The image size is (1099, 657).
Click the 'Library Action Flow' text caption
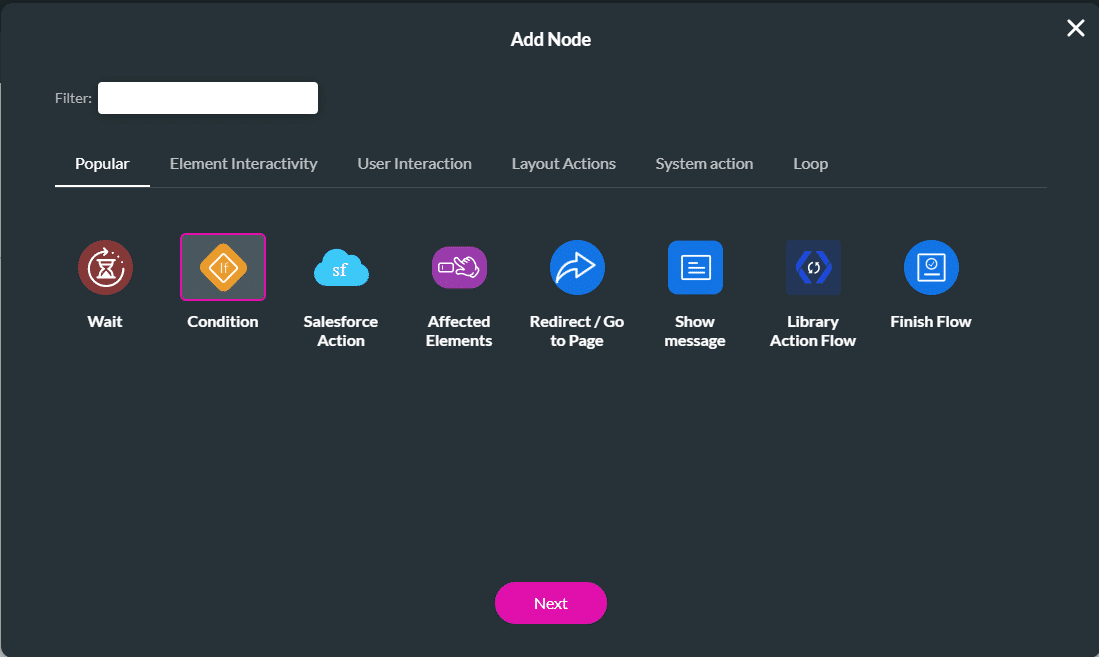coord(813,331)
